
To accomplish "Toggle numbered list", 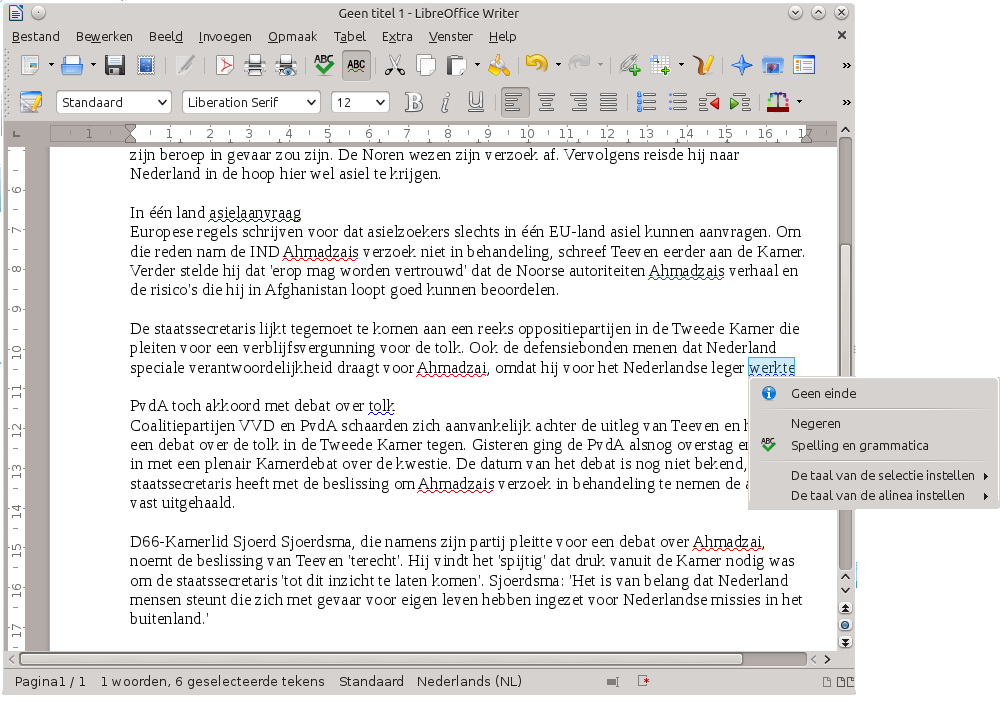I will point(646,102).
